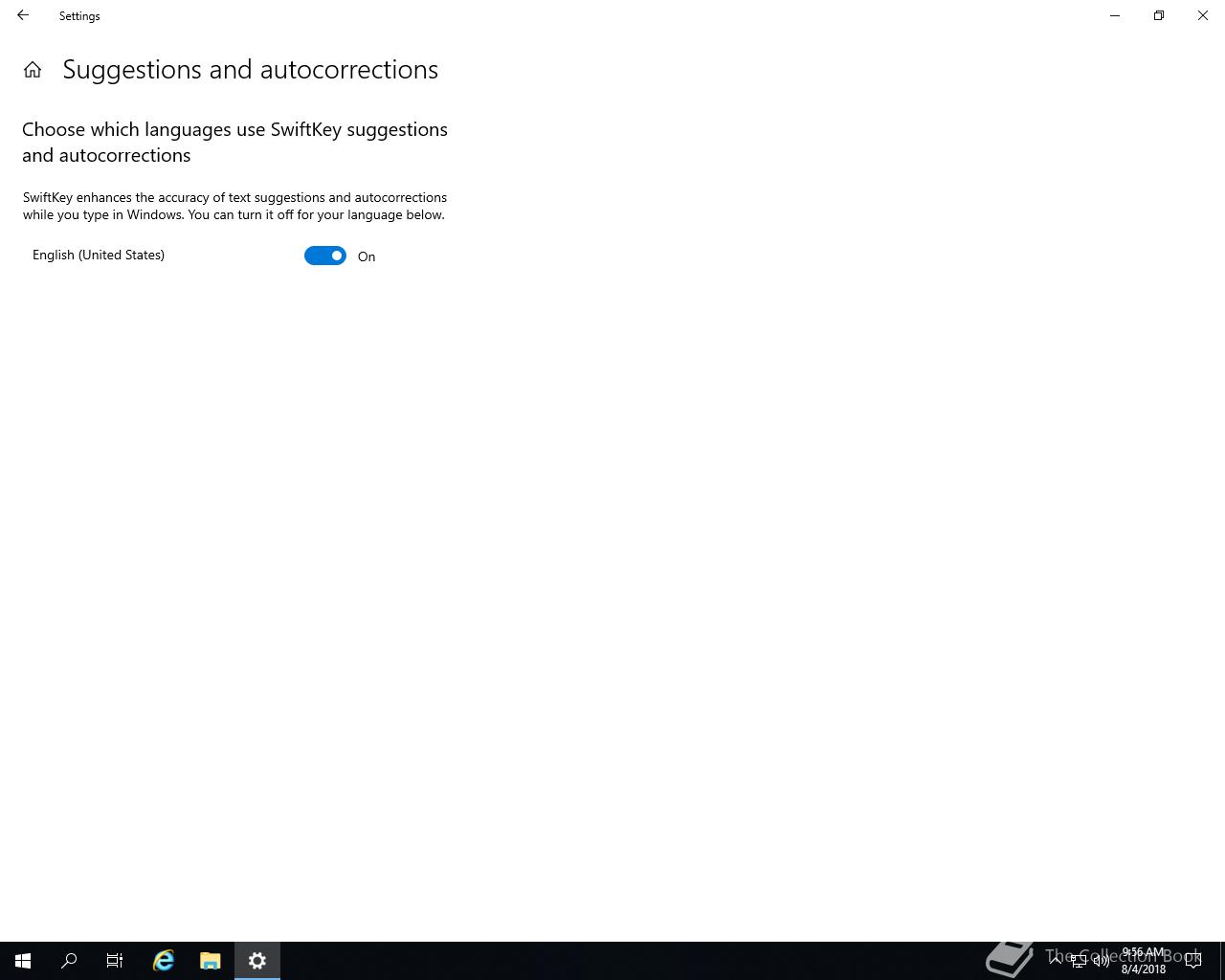1225x980 pixels.
Task: Restore down the Settings window
Action: [x=1159, y=15]
